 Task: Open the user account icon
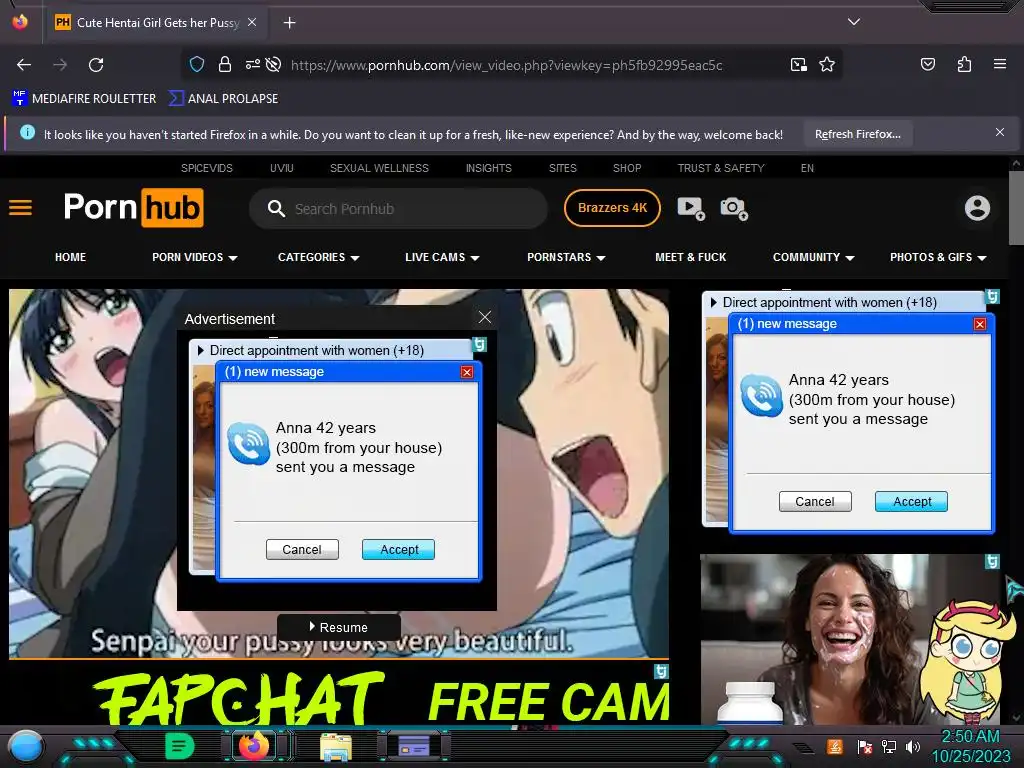point(977,208)
